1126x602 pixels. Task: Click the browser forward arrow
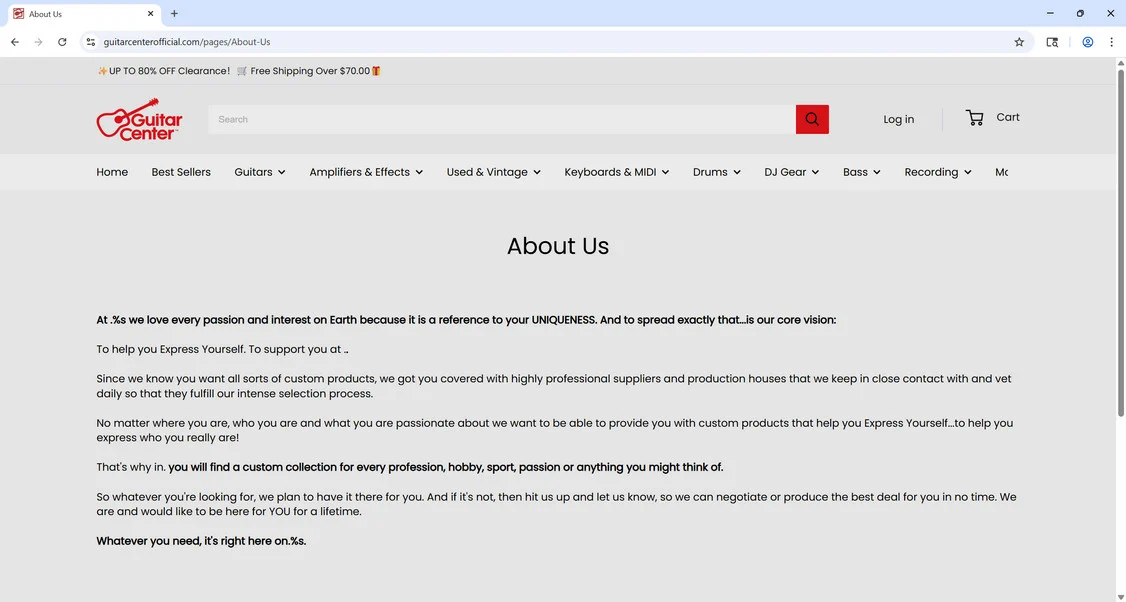39,42
